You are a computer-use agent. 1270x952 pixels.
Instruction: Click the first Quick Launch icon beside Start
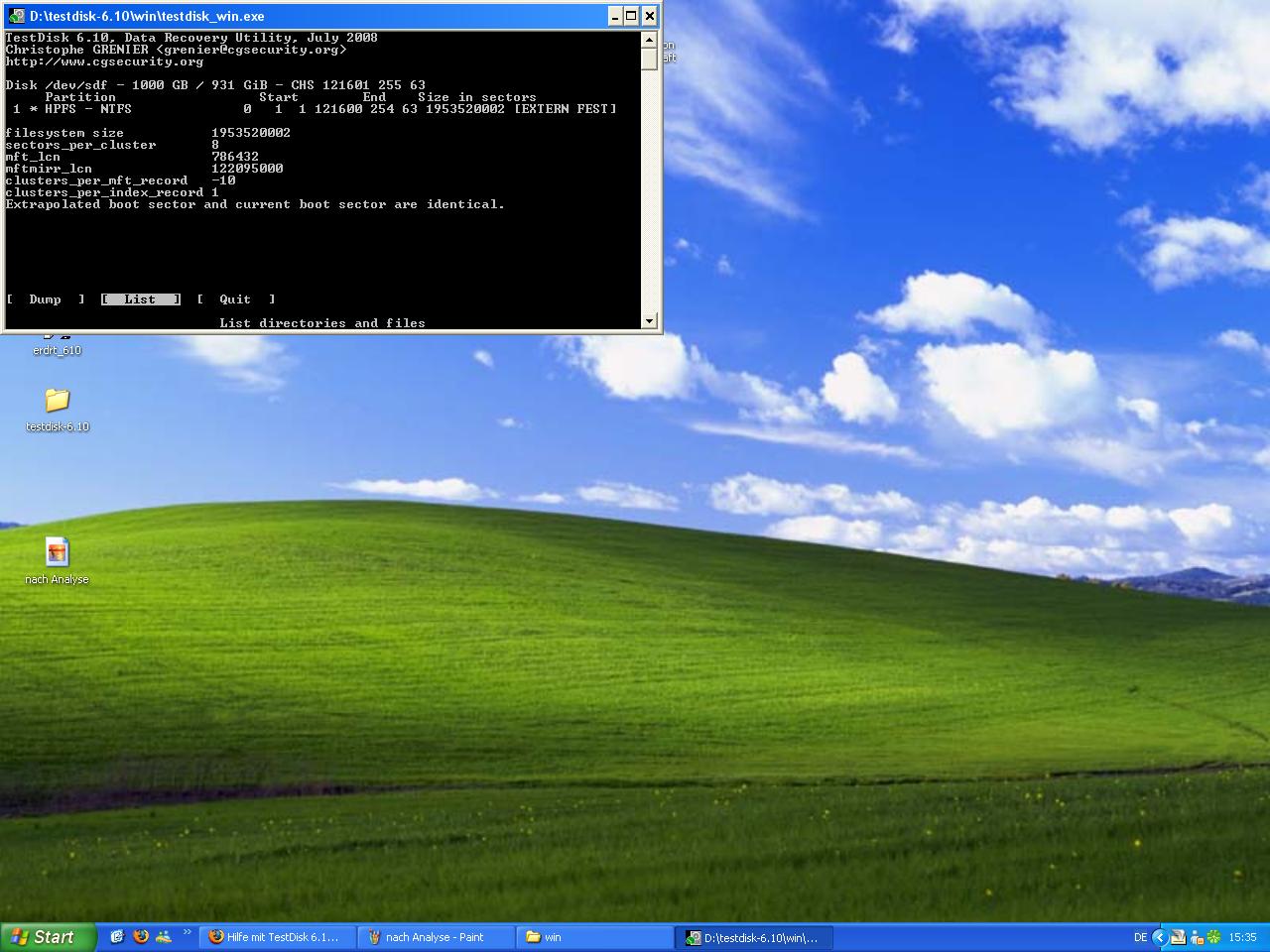117,936
